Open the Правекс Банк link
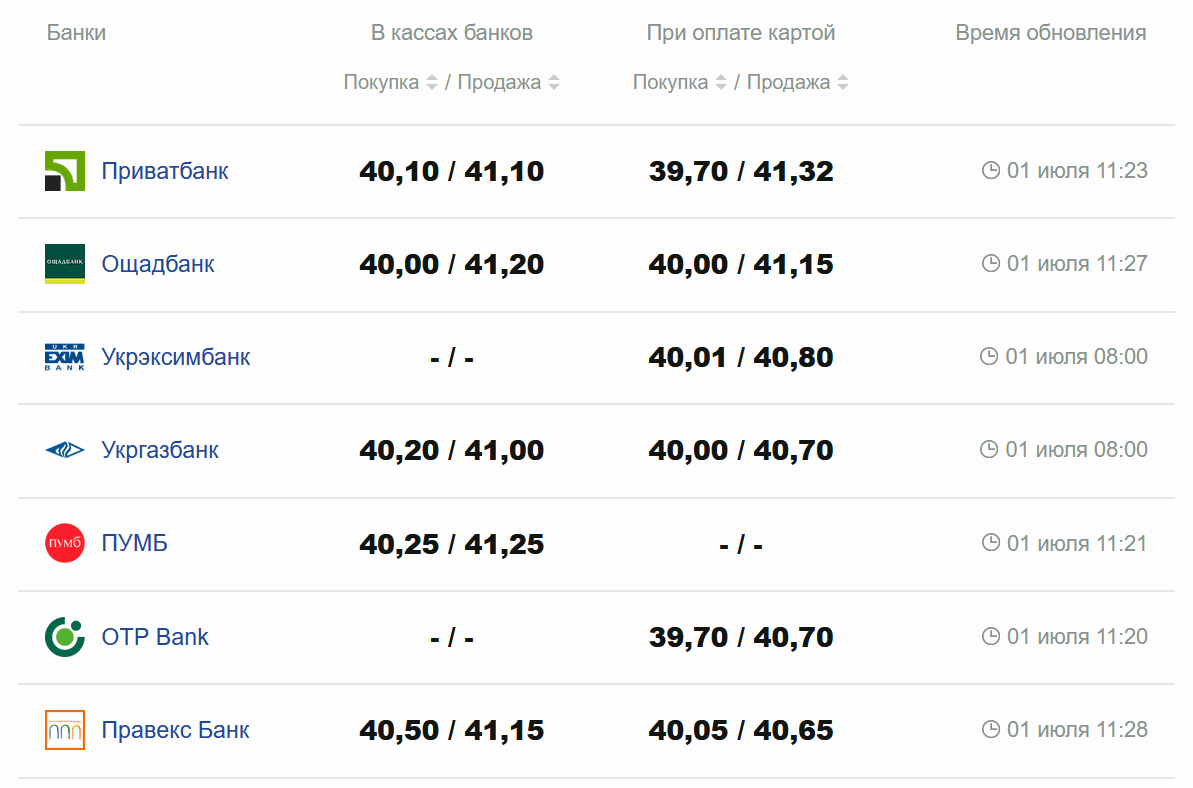This screenshot has height=788, width=1193. (175, 730)
